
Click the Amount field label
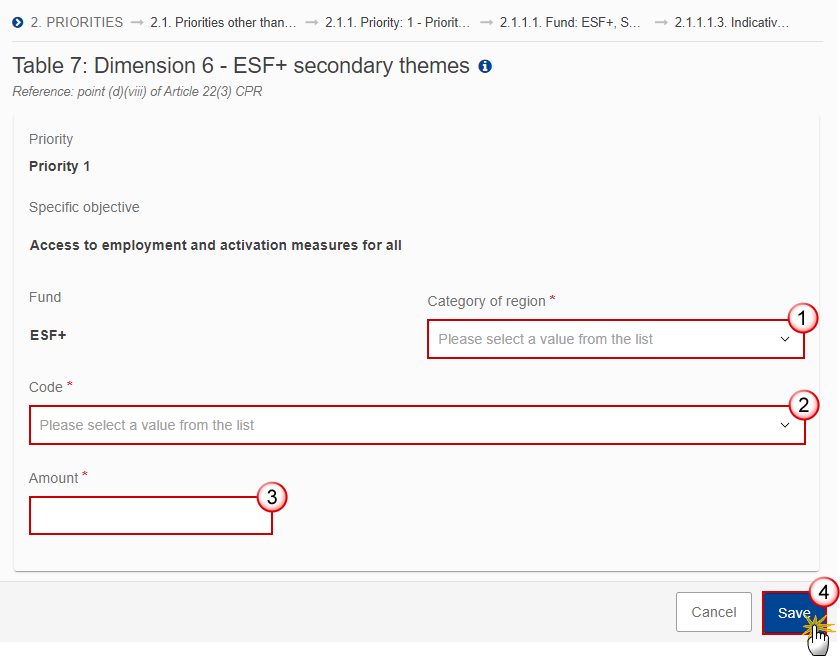point(54,478)
